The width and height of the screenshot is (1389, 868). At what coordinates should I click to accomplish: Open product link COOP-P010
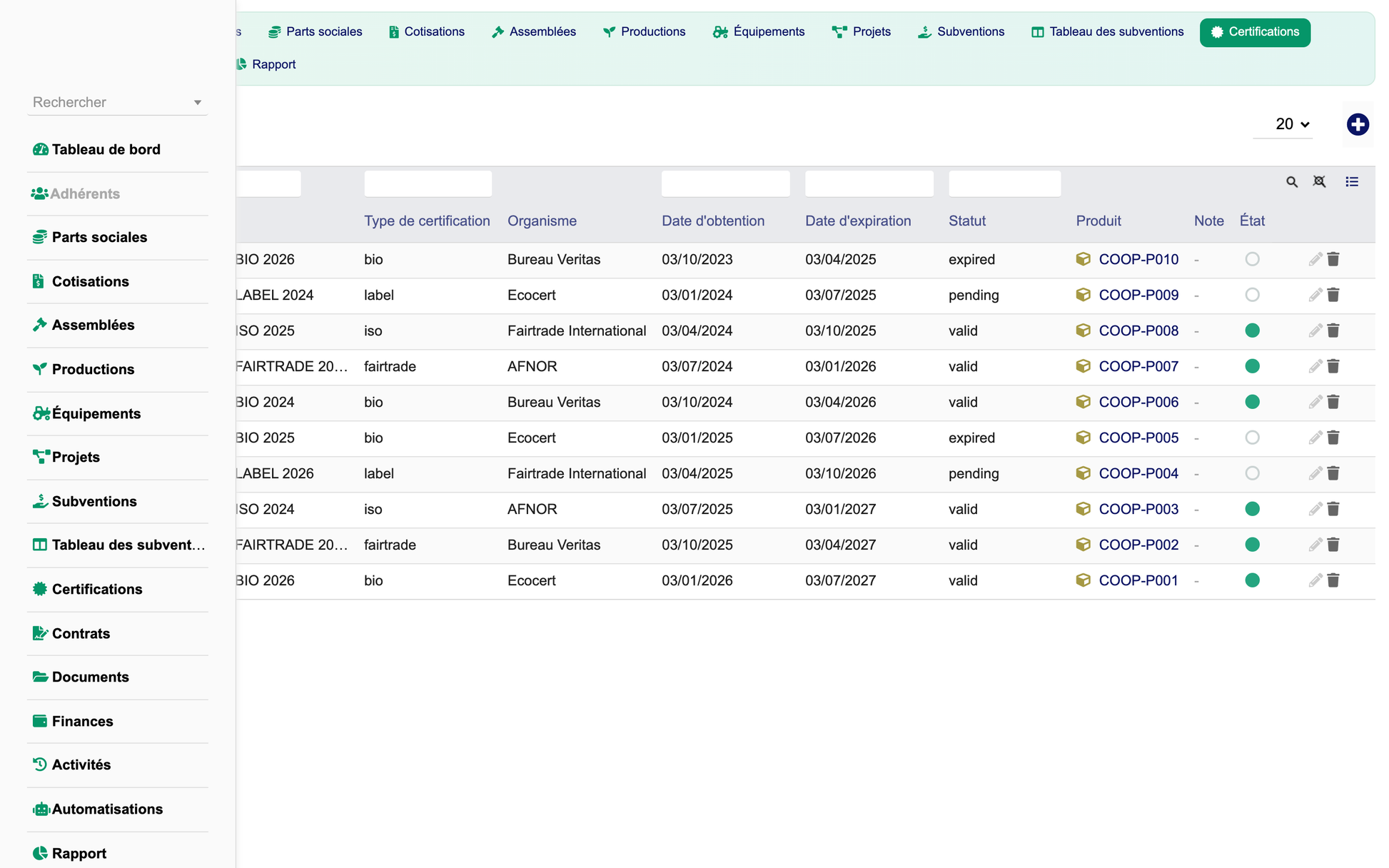coord(1138,259)
